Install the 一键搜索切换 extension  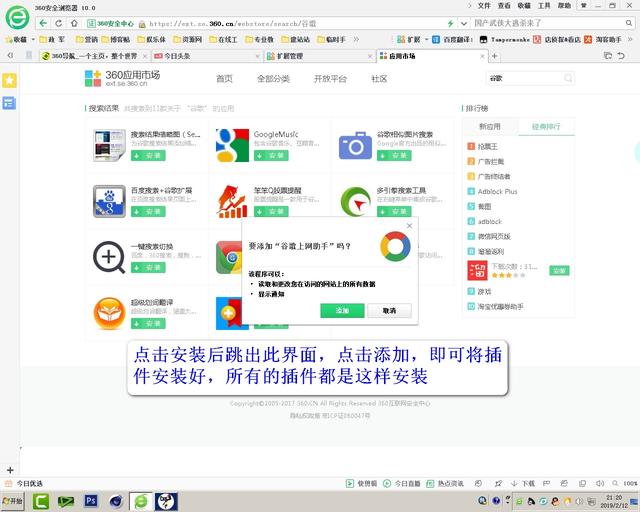(x=148, y=267)
